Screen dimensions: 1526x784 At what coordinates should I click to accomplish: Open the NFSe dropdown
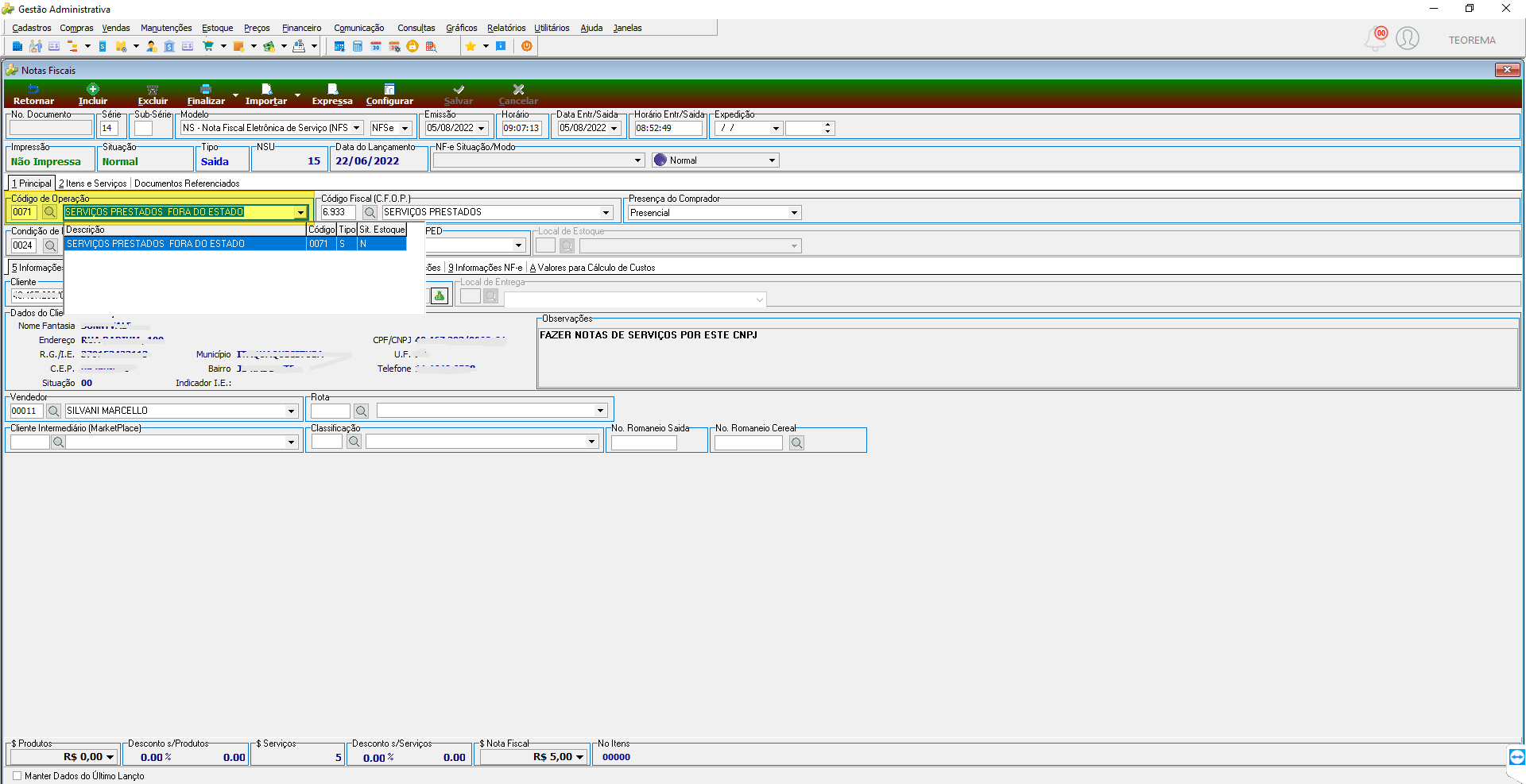pyautogui.click(x=405, y=128)
